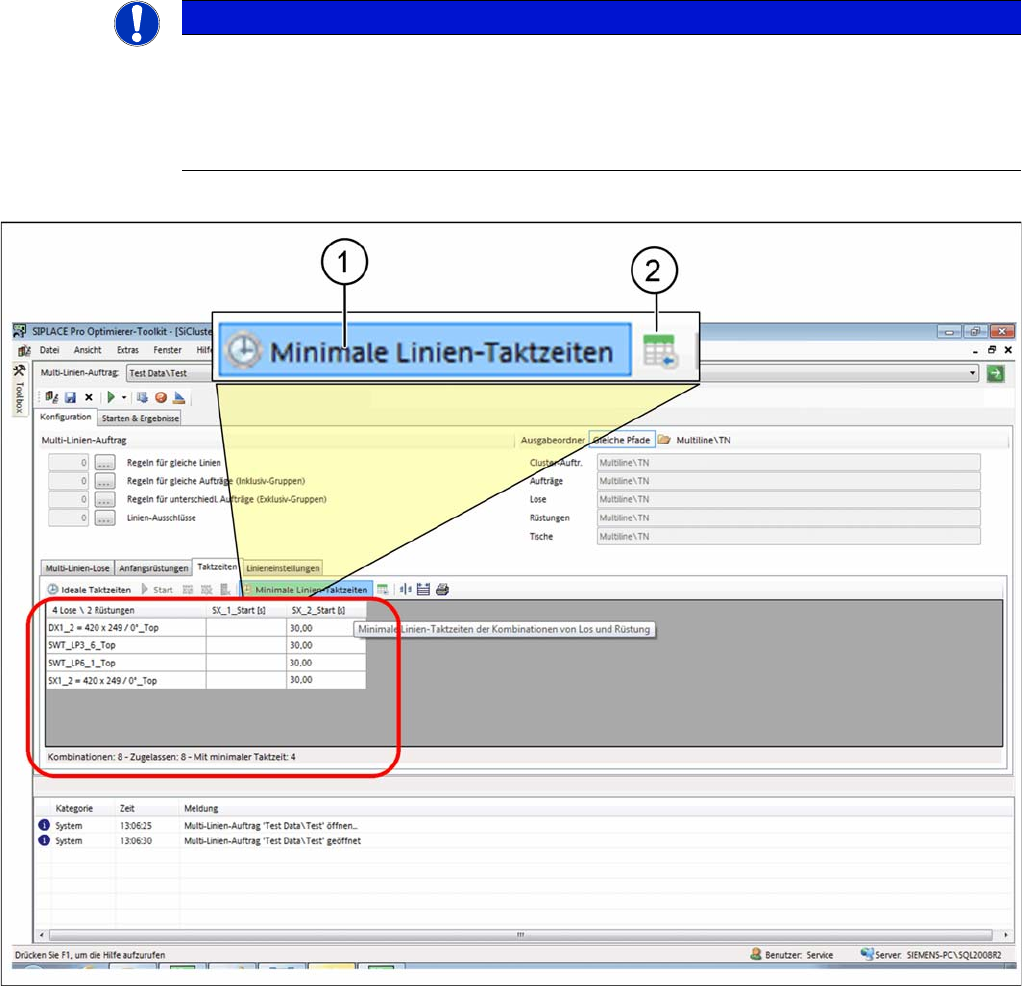Switch to Konfiguration tab
This screenshot has width=1022, height=986.
tap(66, 417)
